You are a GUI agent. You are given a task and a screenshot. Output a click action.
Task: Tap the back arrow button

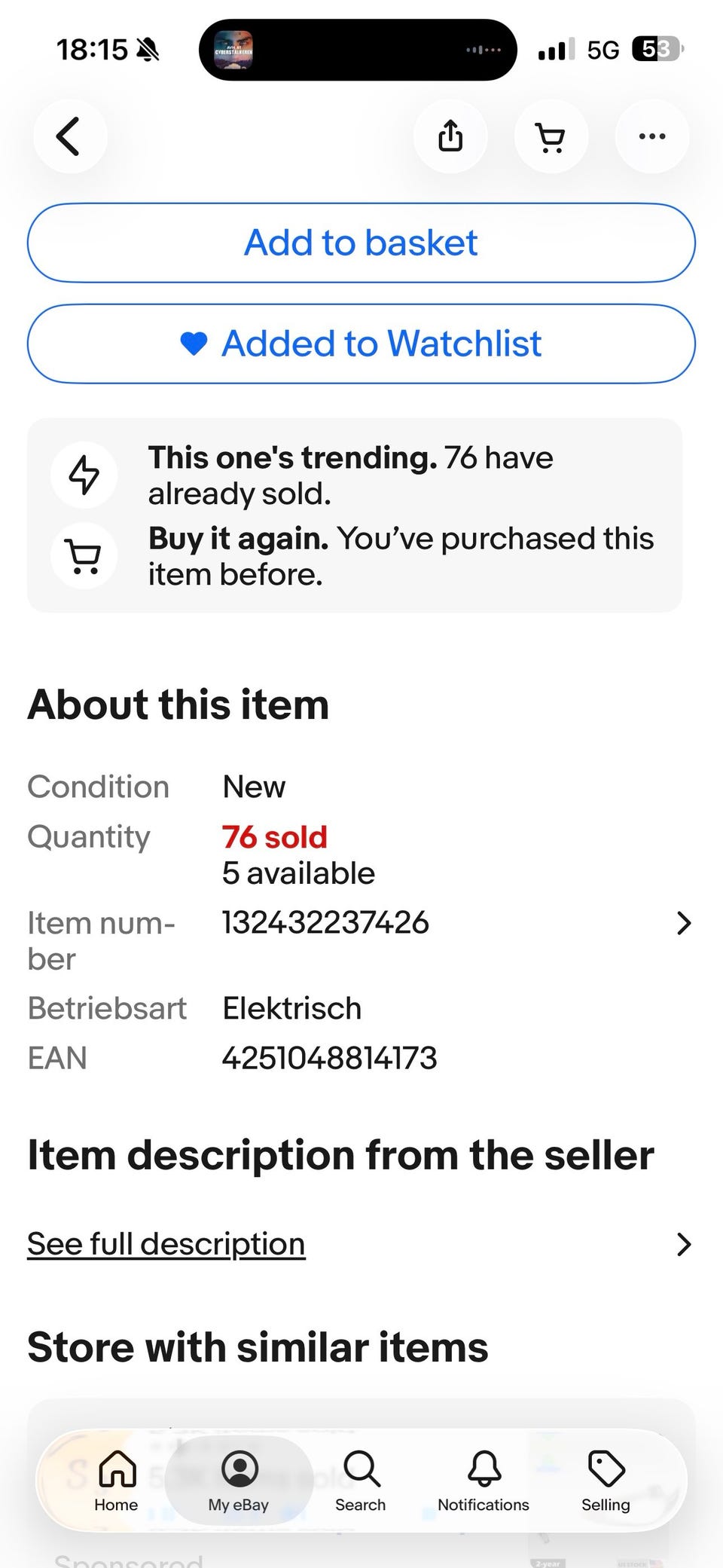click(69, 136)
